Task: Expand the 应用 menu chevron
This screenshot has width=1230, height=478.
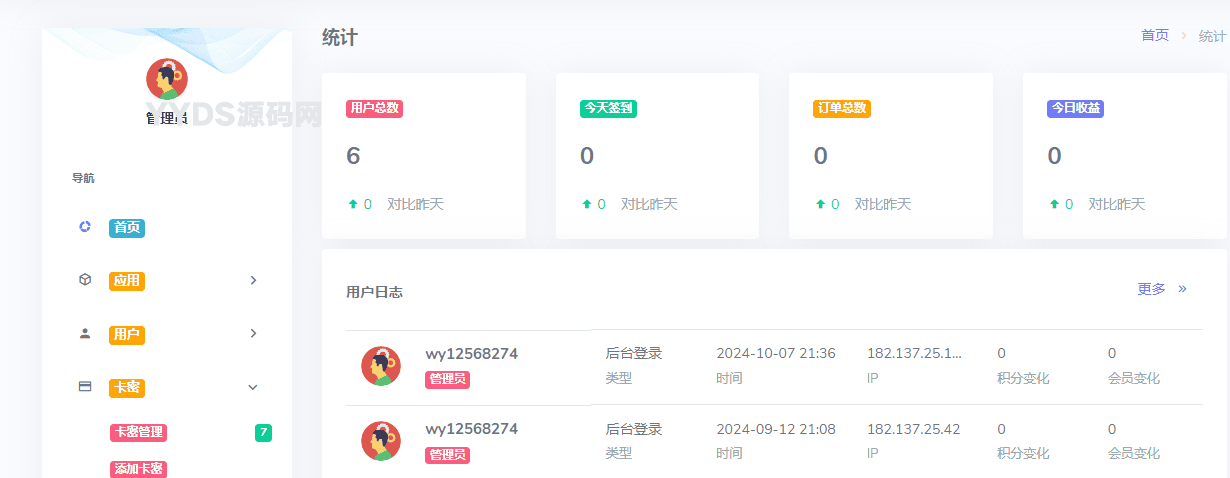Action: coord(254,281)
